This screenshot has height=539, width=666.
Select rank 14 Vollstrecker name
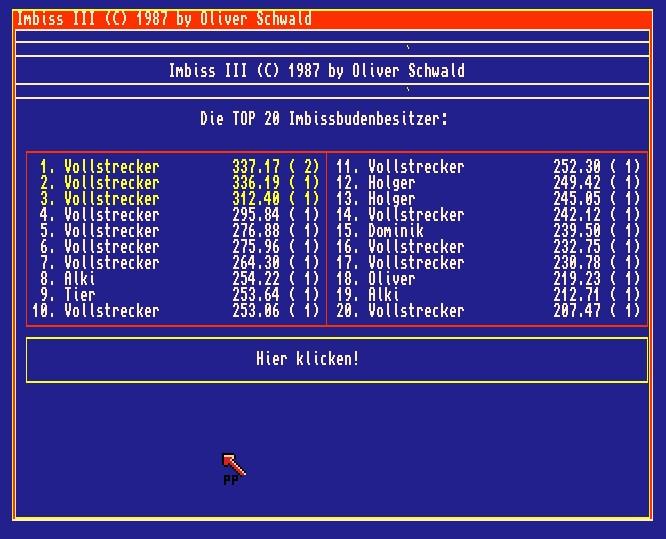[x=416, y=214]
